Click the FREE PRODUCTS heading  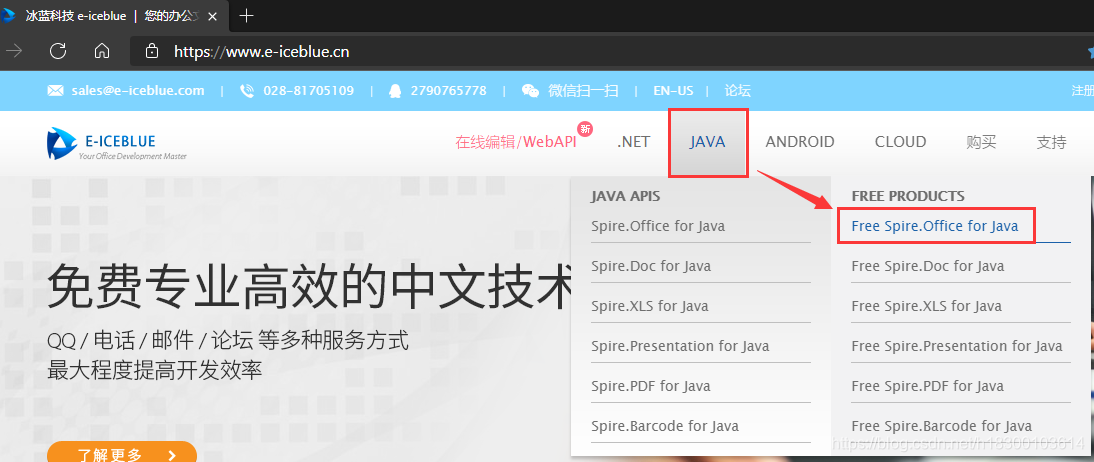click(908, 196)
